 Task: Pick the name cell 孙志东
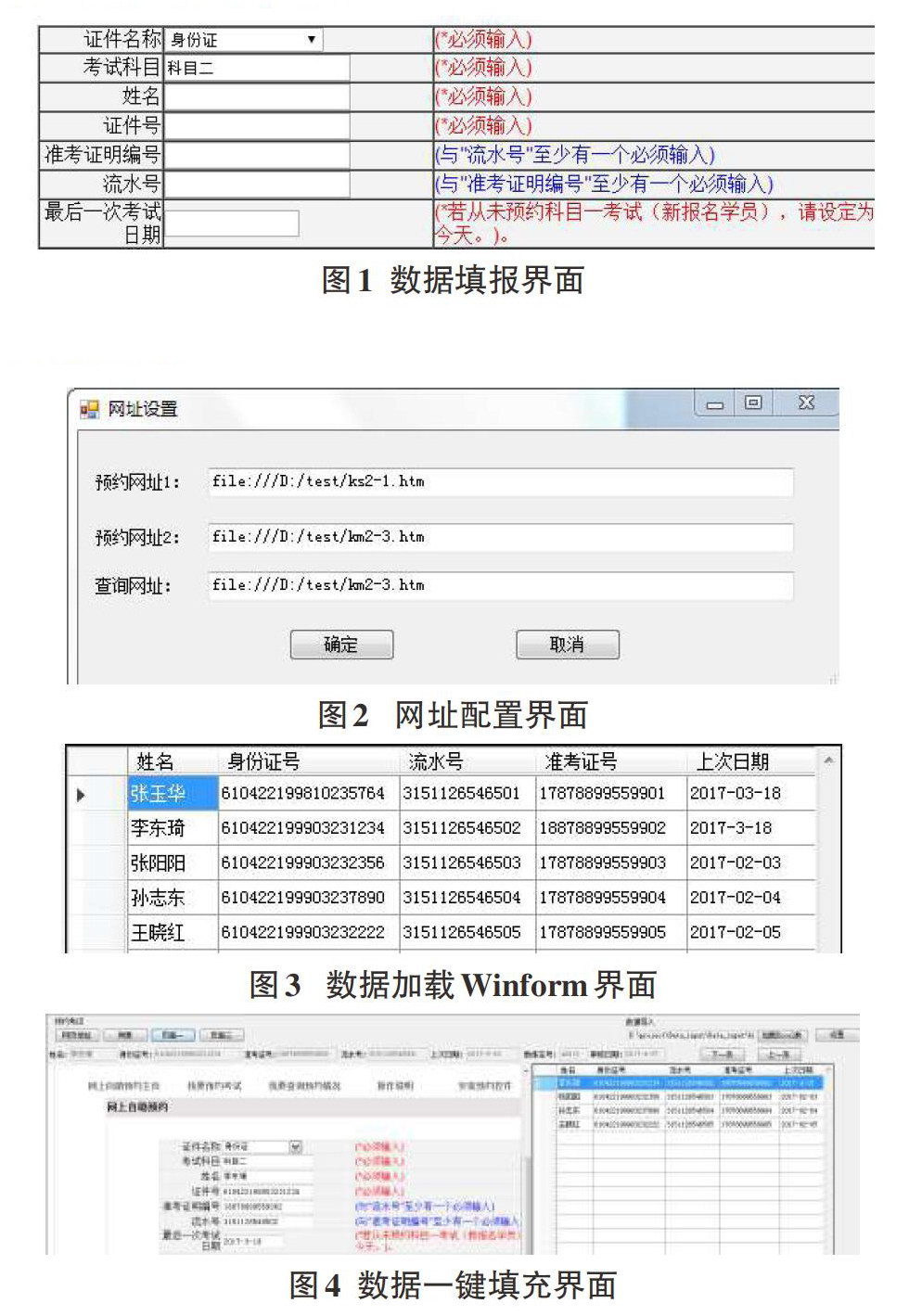pos(173,898)
